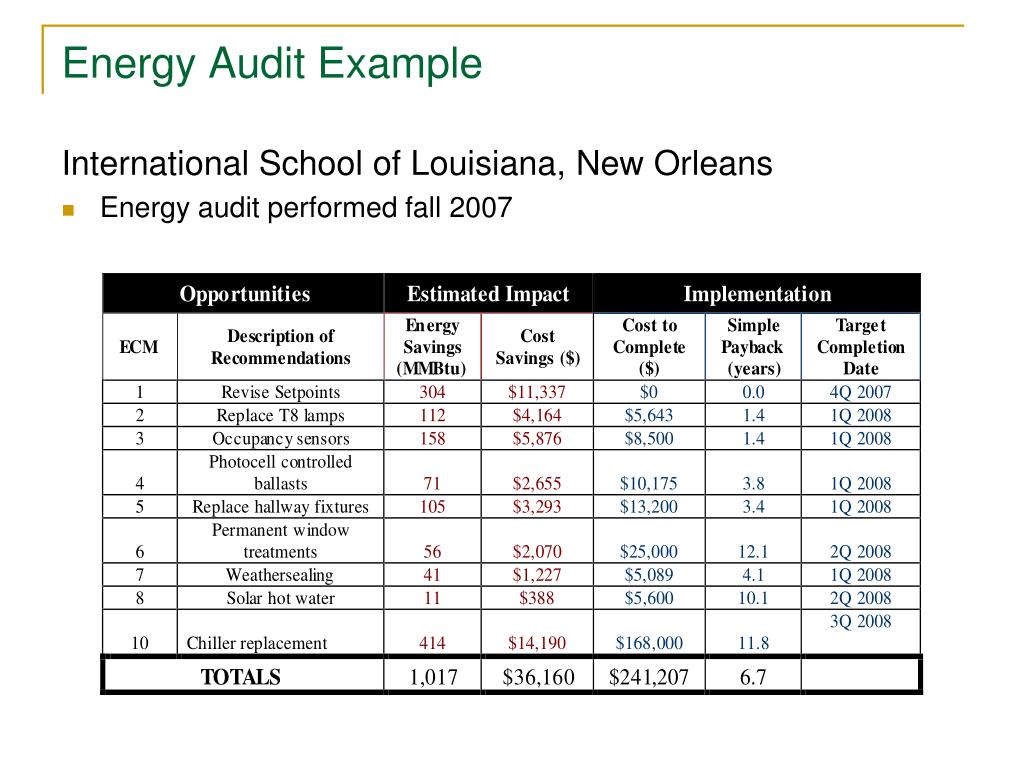This screenshot has height=768, width=1024.
Task: Select 'Simple Payback (years)' column header
Action: (x=753, y=347)
